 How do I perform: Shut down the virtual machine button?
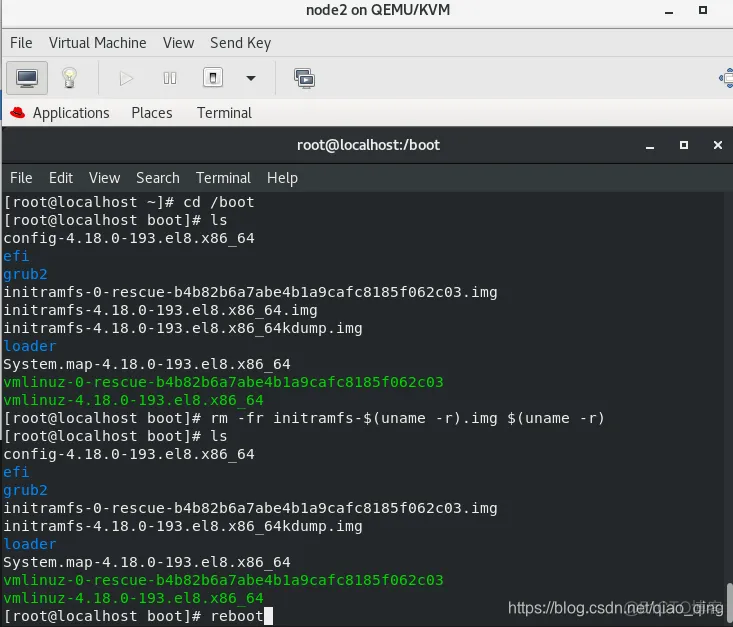(x=213, y=78)
